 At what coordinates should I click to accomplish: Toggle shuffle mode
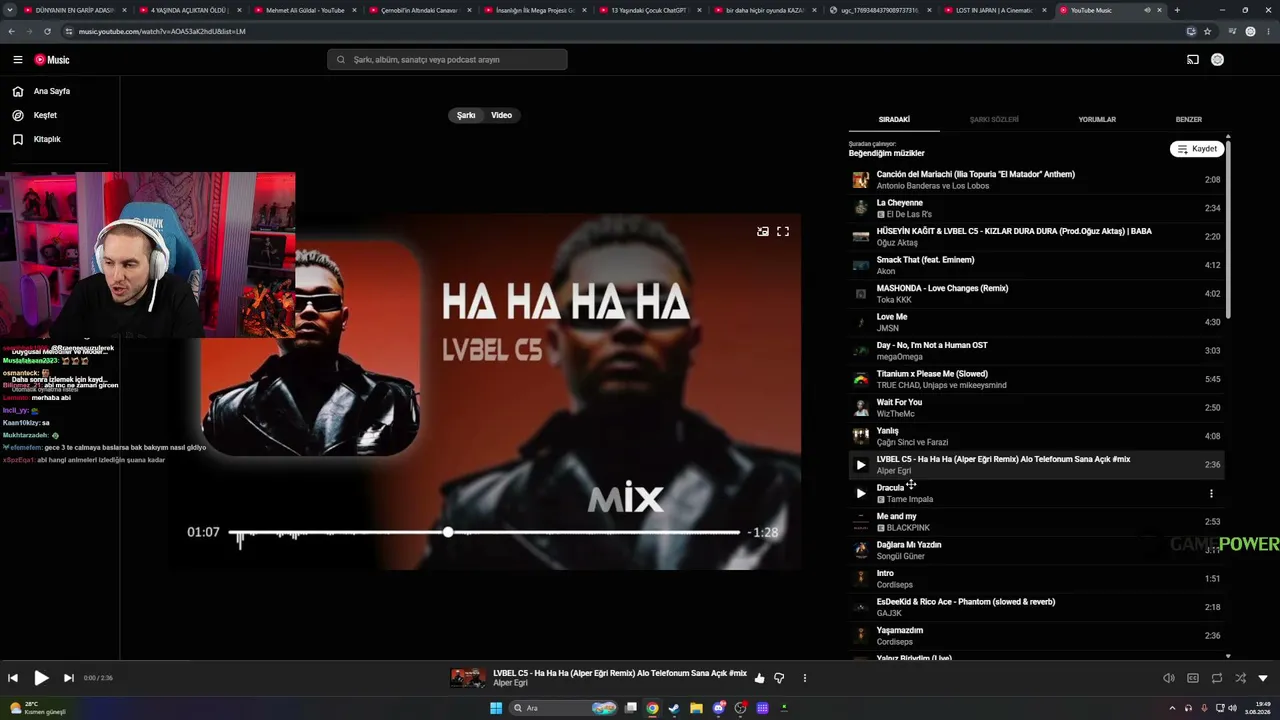pyautogui.click(x=1241, y=678)
